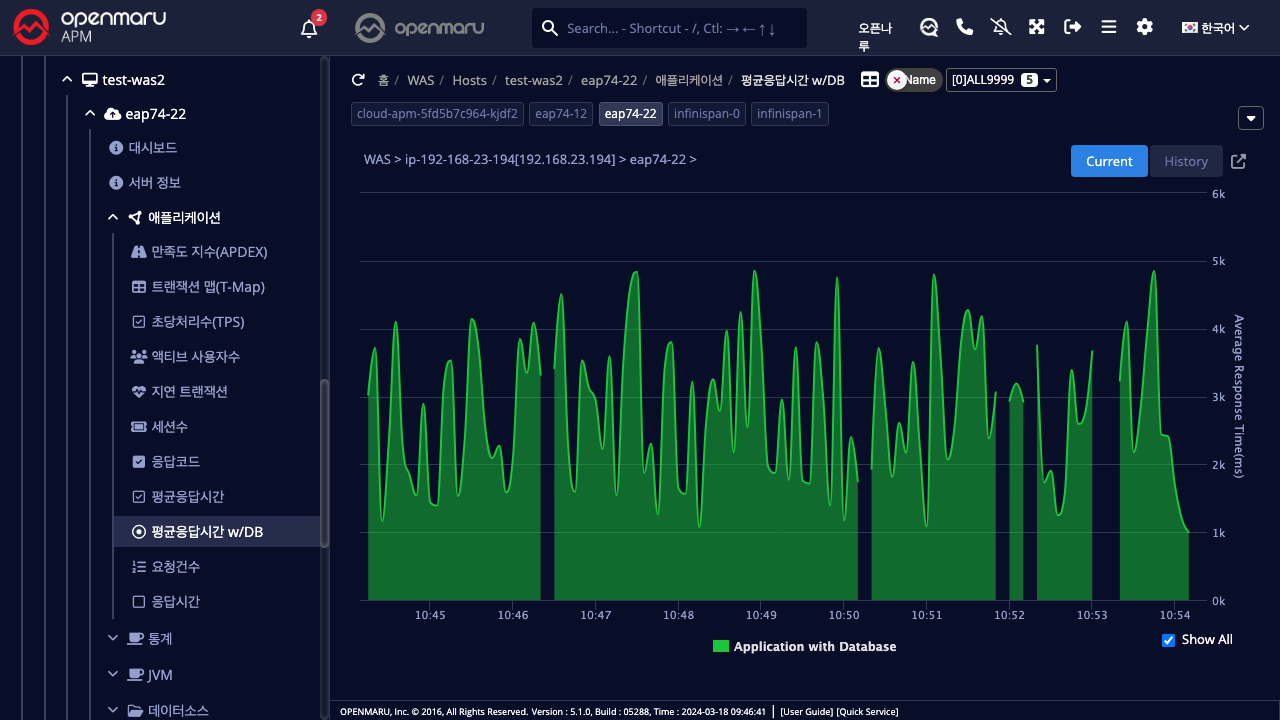Switch to the History tab
This screenshot has width=1280, height=720.
click(x=1186, y=161)
